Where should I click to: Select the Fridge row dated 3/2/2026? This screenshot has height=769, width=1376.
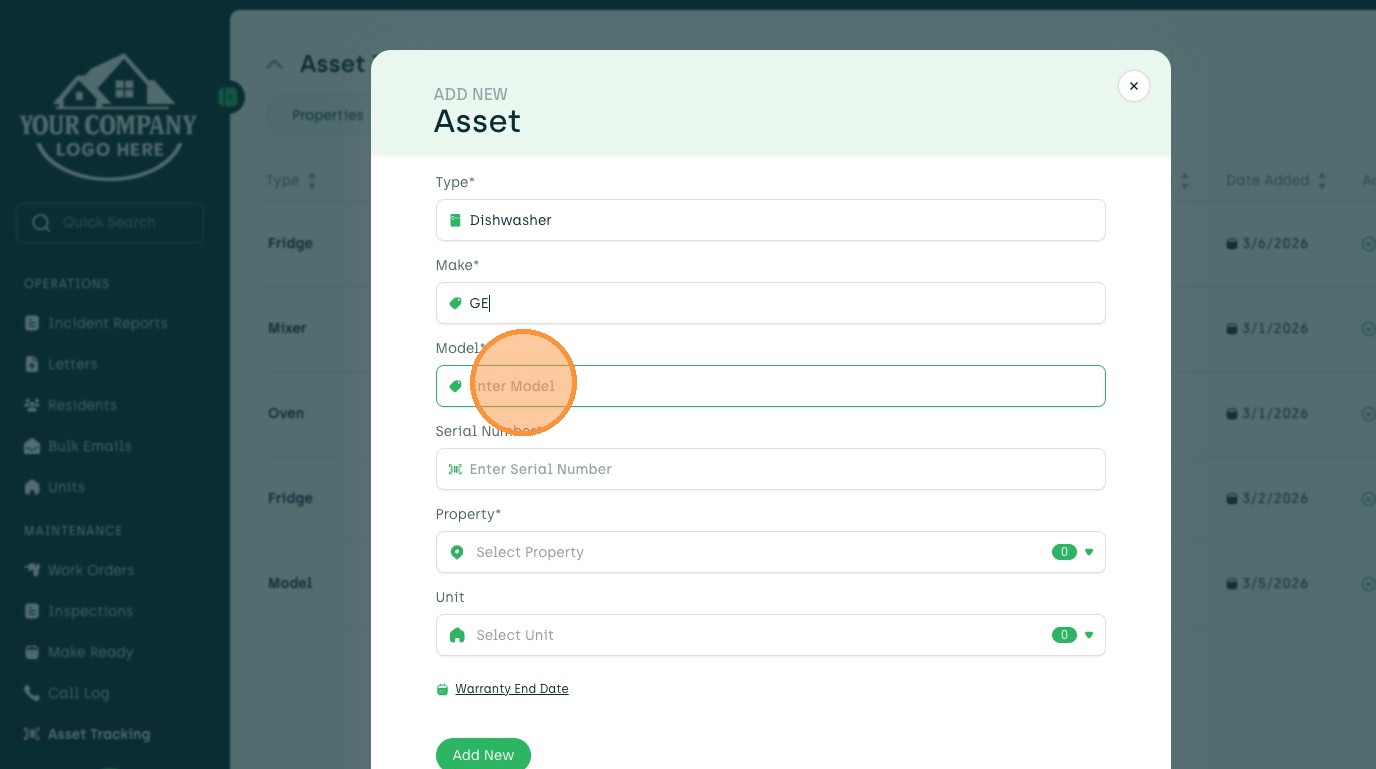[803, 499]
